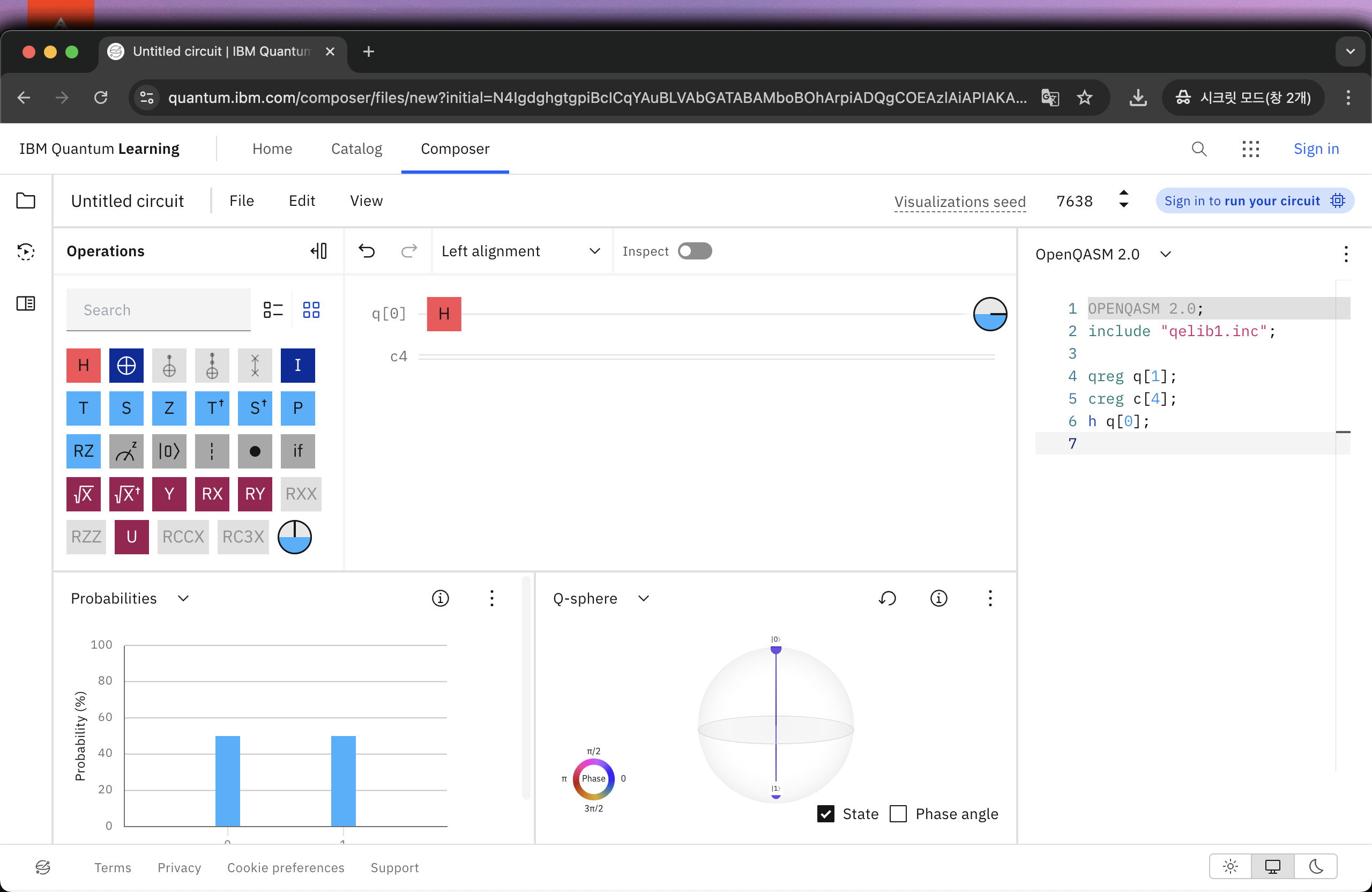Image resolution: width=1372 pixels, height=892 pixels.
Task: Select the T dagger gate
Action: (x=212, y=408)
